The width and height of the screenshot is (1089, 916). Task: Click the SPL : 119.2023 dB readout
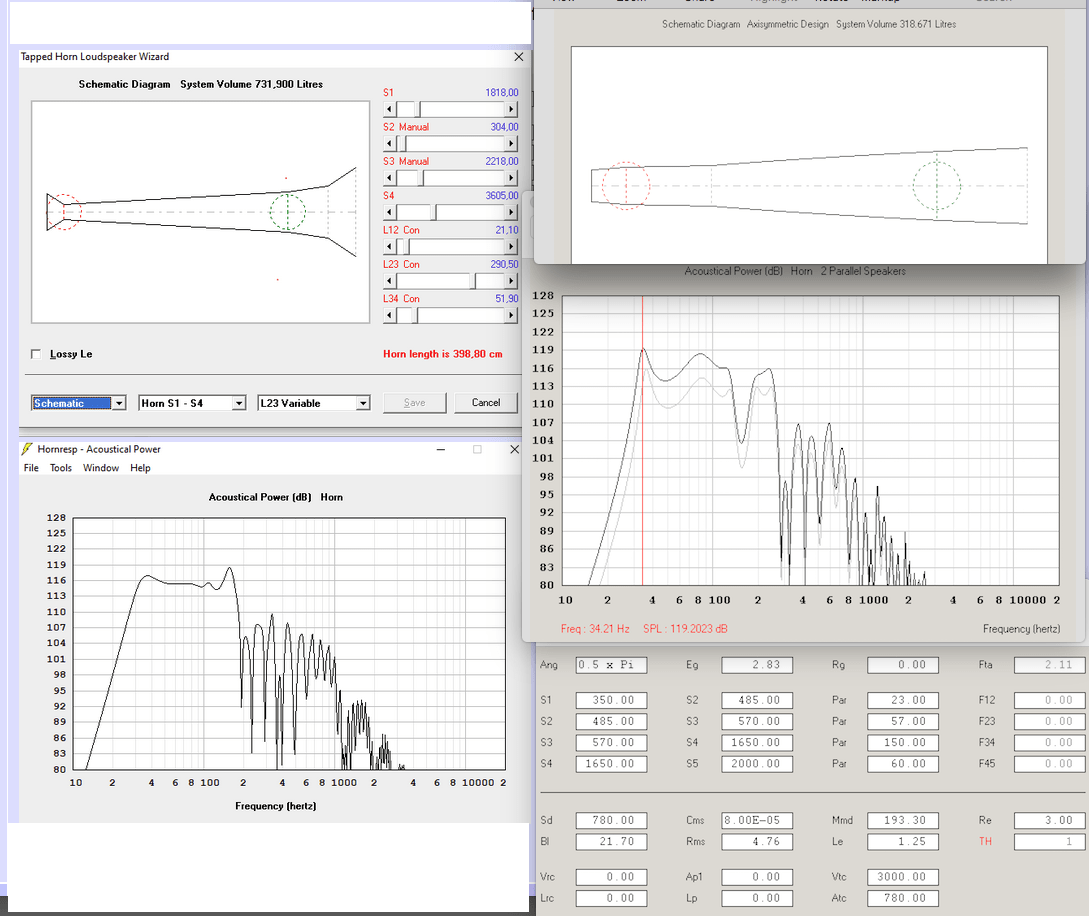coord(685,629)
